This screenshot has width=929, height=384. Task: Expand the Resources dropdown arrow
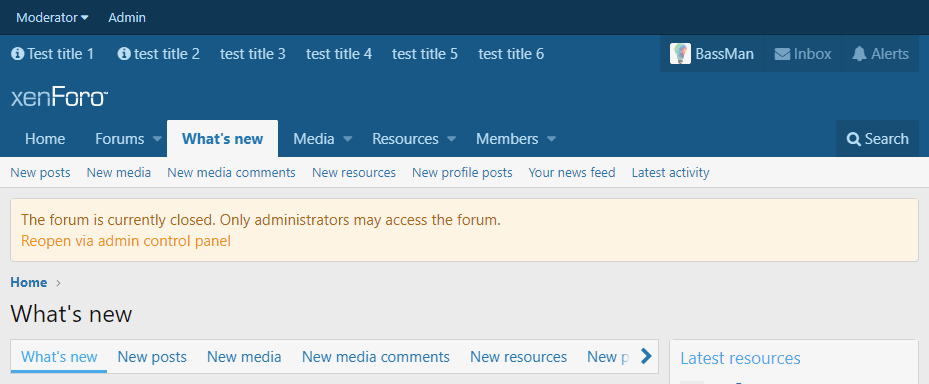coord(451,139)
